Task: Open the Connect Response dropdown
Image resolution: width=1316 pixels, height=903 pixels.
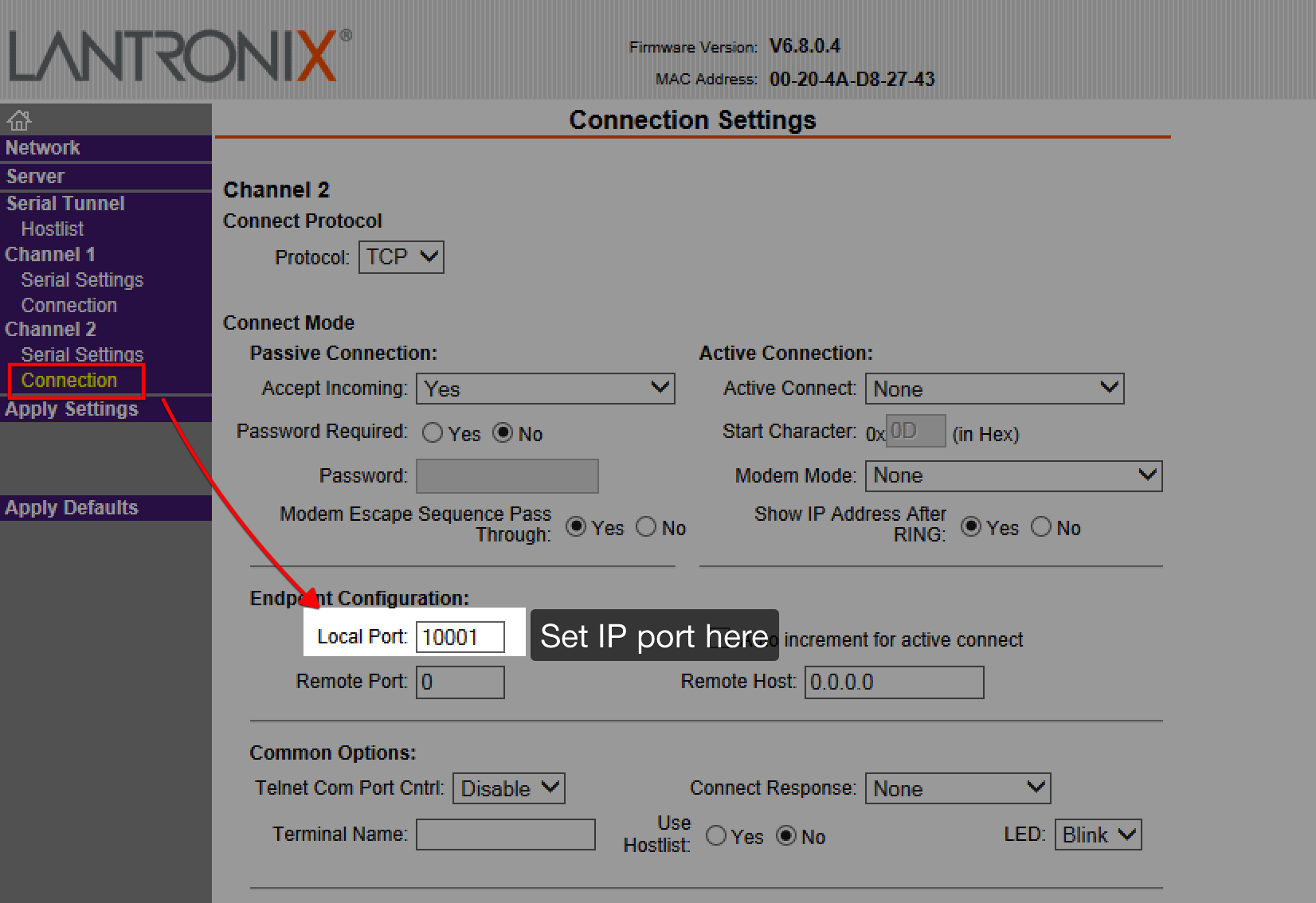Action: coord(958,788)
